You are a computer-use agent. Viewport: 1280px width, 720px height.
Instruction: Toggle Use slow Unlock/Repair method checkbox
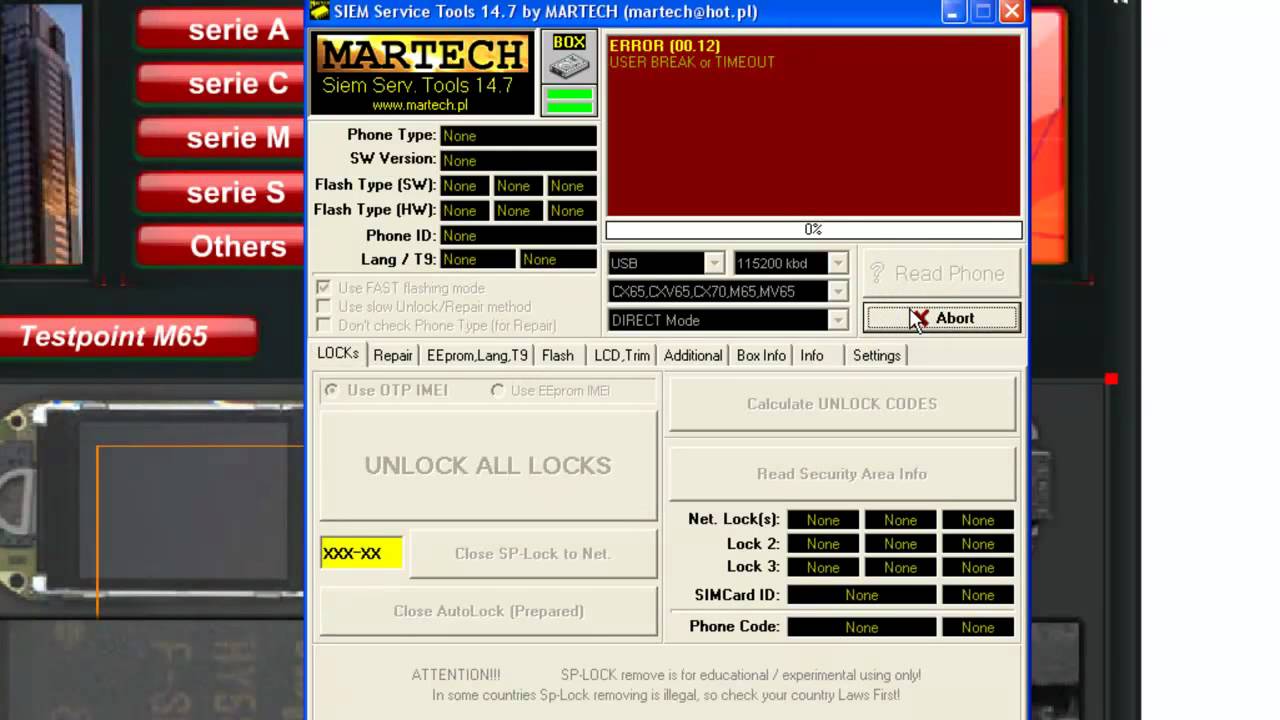pyautogui.click(x=323, y=307)
